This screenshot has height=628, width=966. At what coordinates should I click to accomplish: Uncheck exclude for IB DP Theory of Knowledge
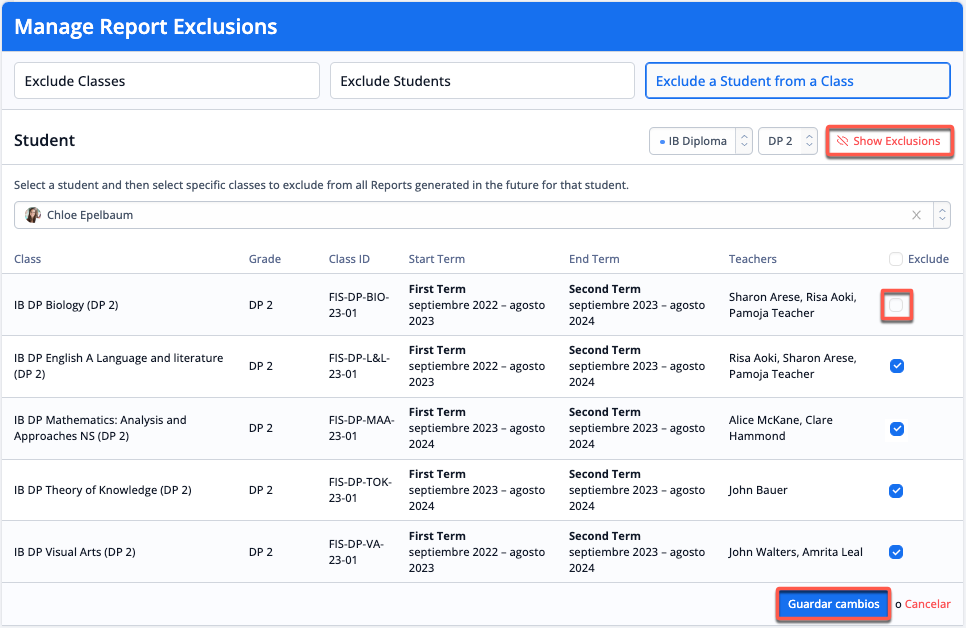point(897,491)
